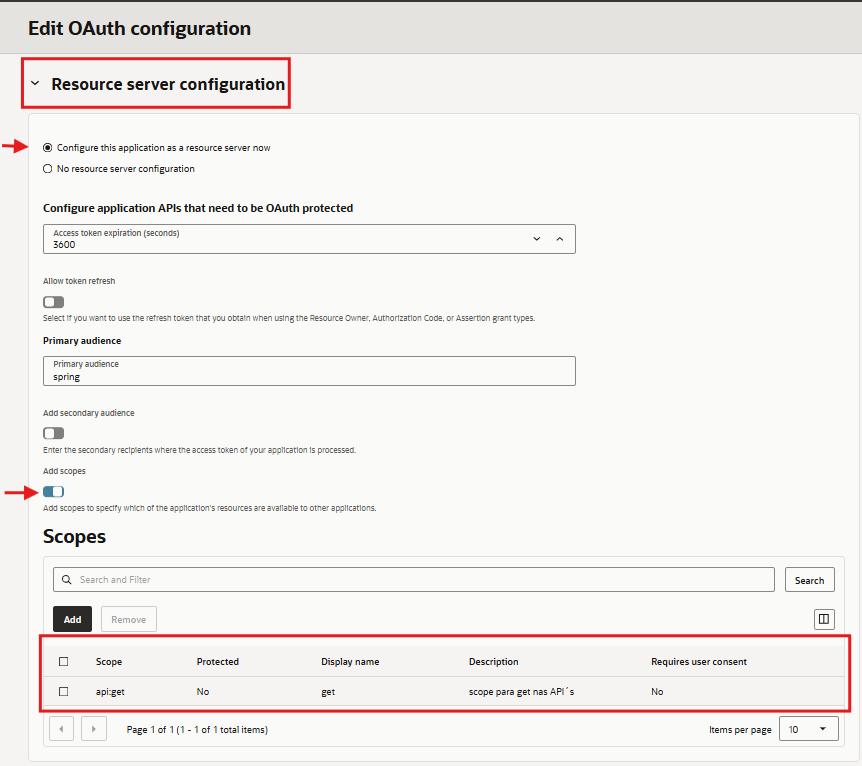The image size is (862, 766).
Task: Disable the Add scopes switch
Action: pos(54,491)
